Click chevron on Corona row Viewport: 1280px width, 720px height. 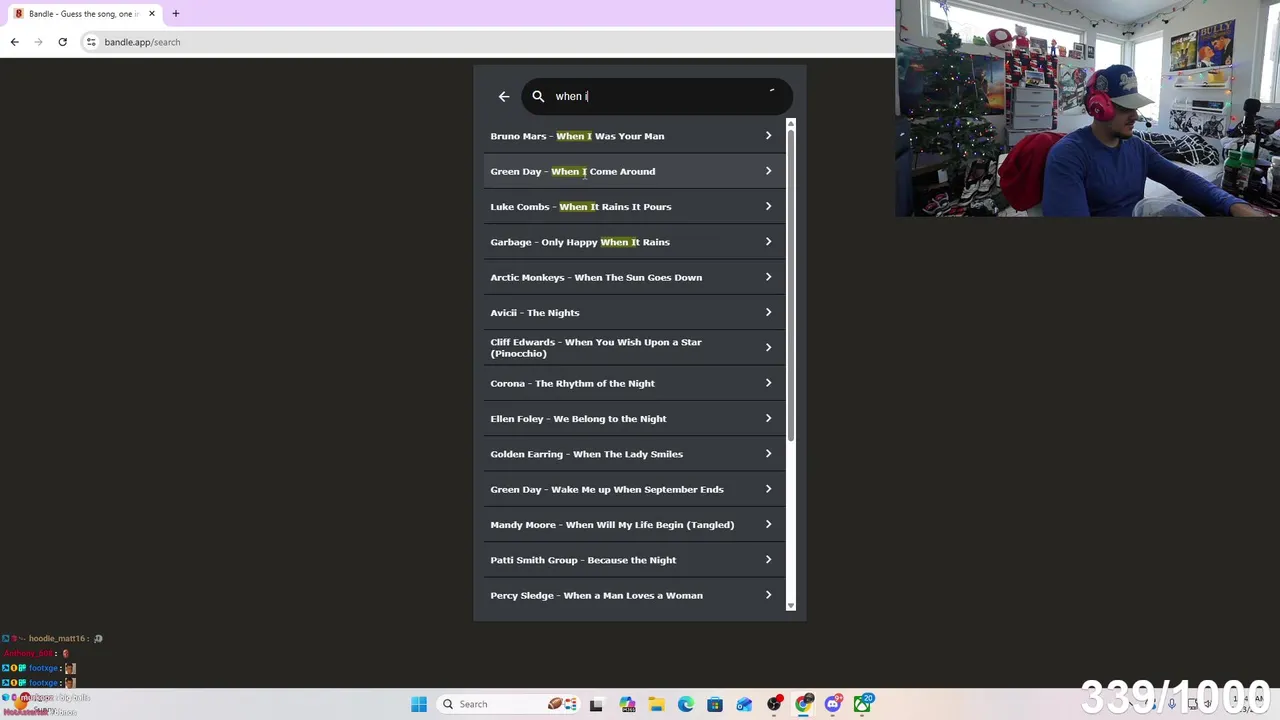pyautogui.click(x=768, y=383)
